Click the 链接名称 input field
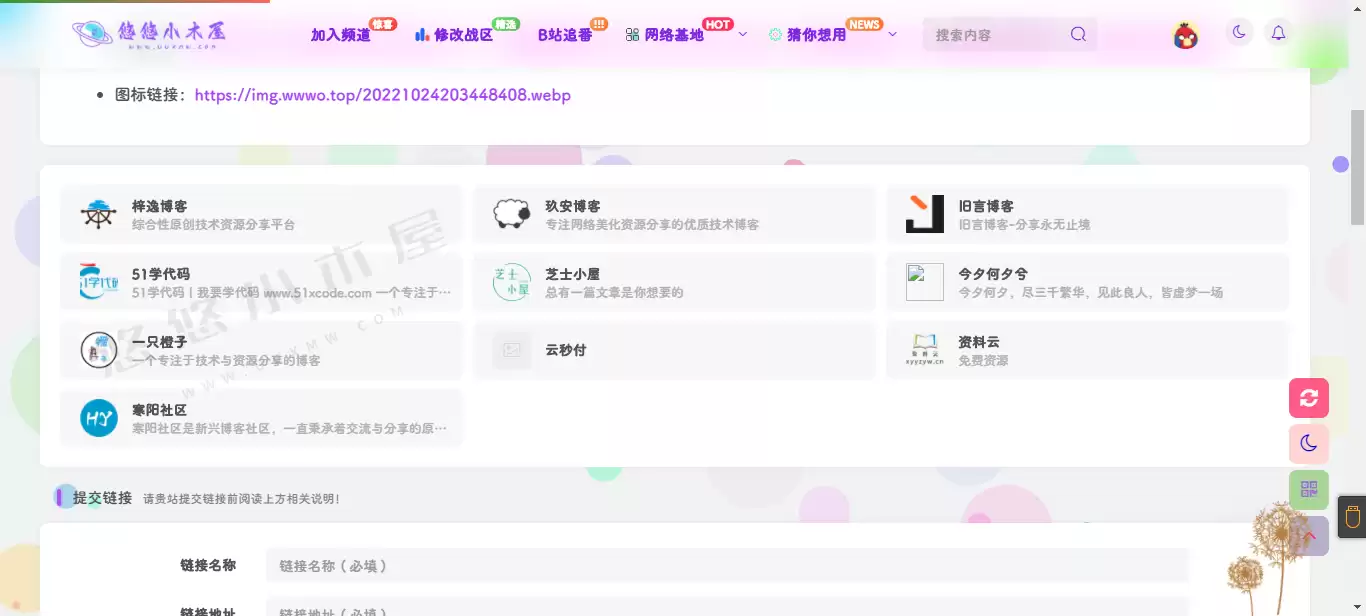Viewport: 1366px width, 616px height. tap(727, 565)
